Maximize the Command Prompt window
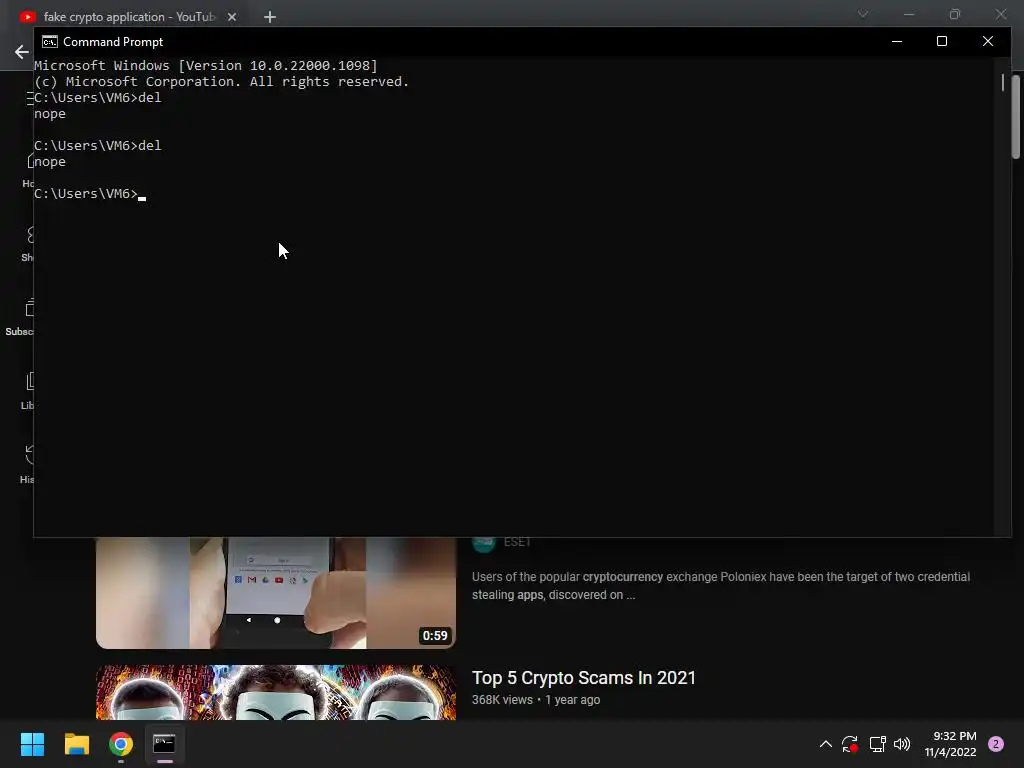This screenshot has width=1024, height=768. tap(942, 41)
